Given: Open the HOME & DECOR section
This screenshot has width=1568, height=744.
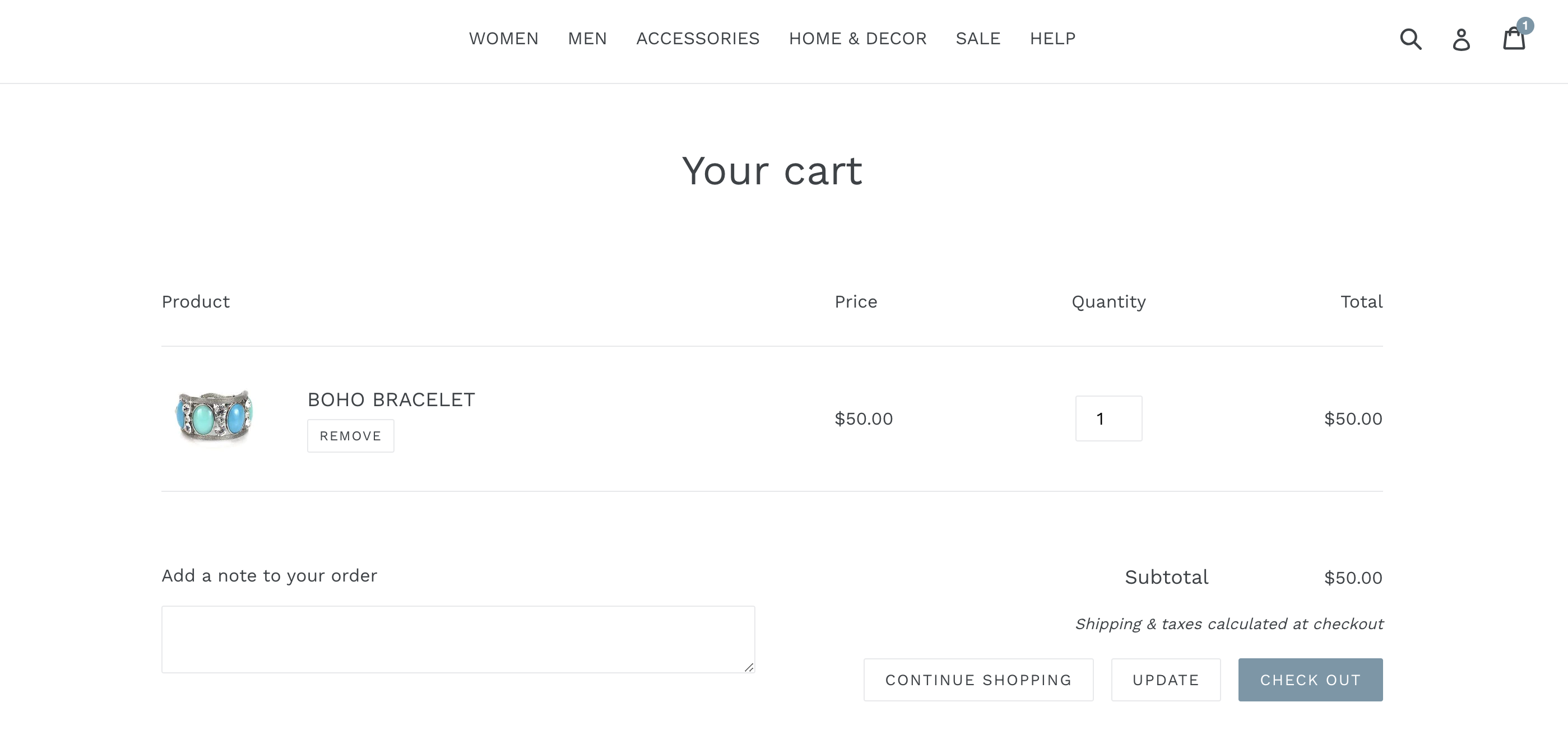Looking at the screenshot, I should (x=857, y=38).
